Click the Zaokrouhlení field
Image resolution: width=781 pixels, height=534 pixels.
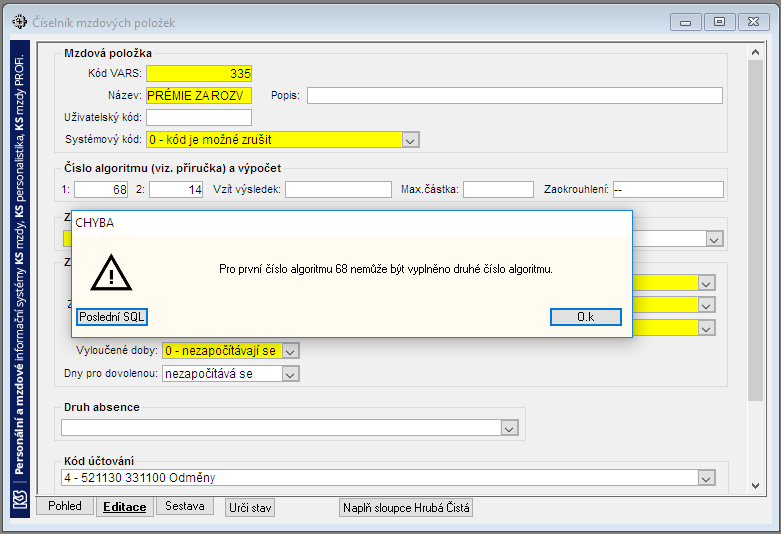[x=668, y=190]
